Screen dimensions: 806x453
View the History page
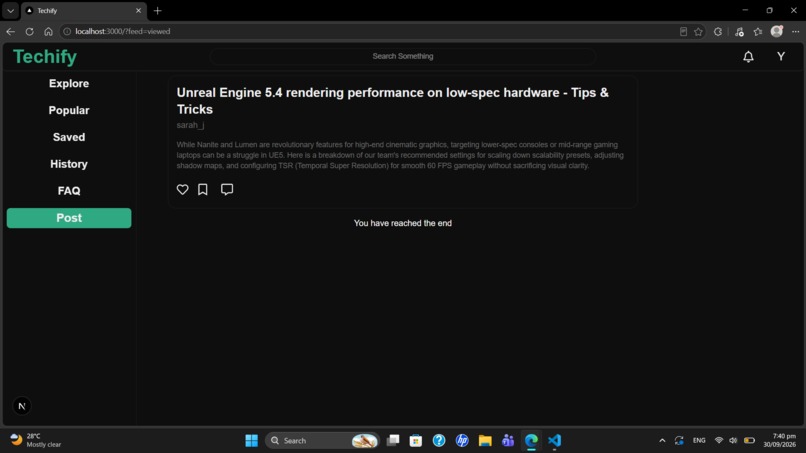pyautogui.click(x=69, y=164)
